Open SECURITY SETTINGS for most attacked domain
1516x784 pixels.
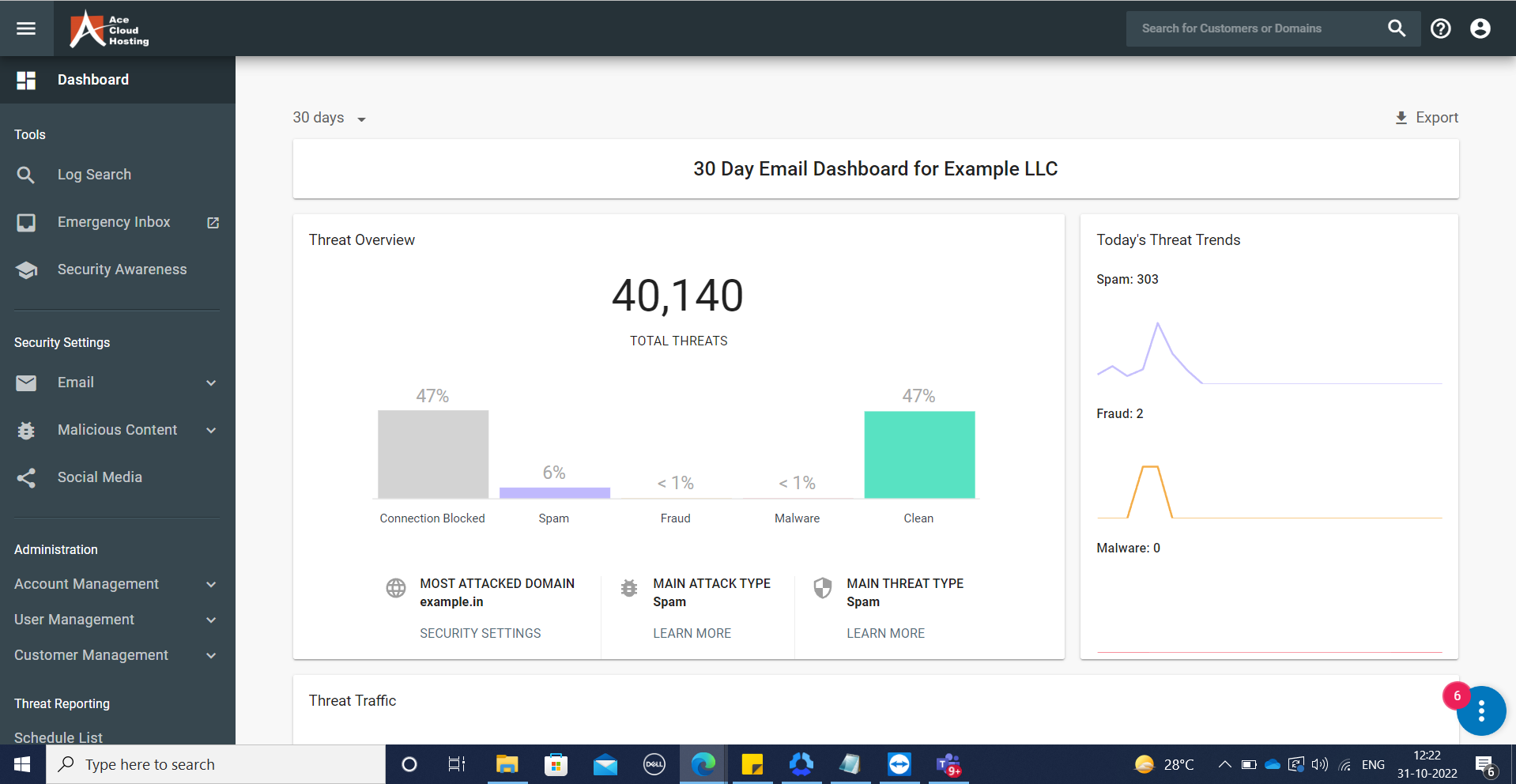coord(480,632)
